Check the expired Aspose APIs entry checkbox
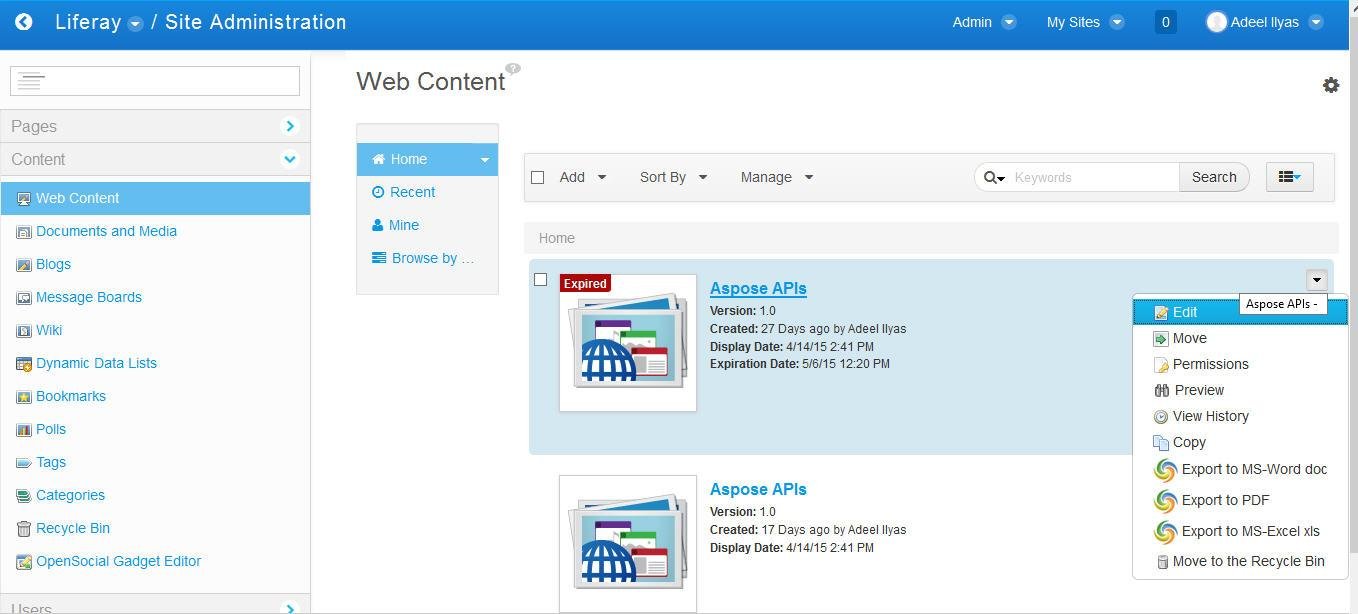This screenshot has height=614, width=1358. [541, 280]
